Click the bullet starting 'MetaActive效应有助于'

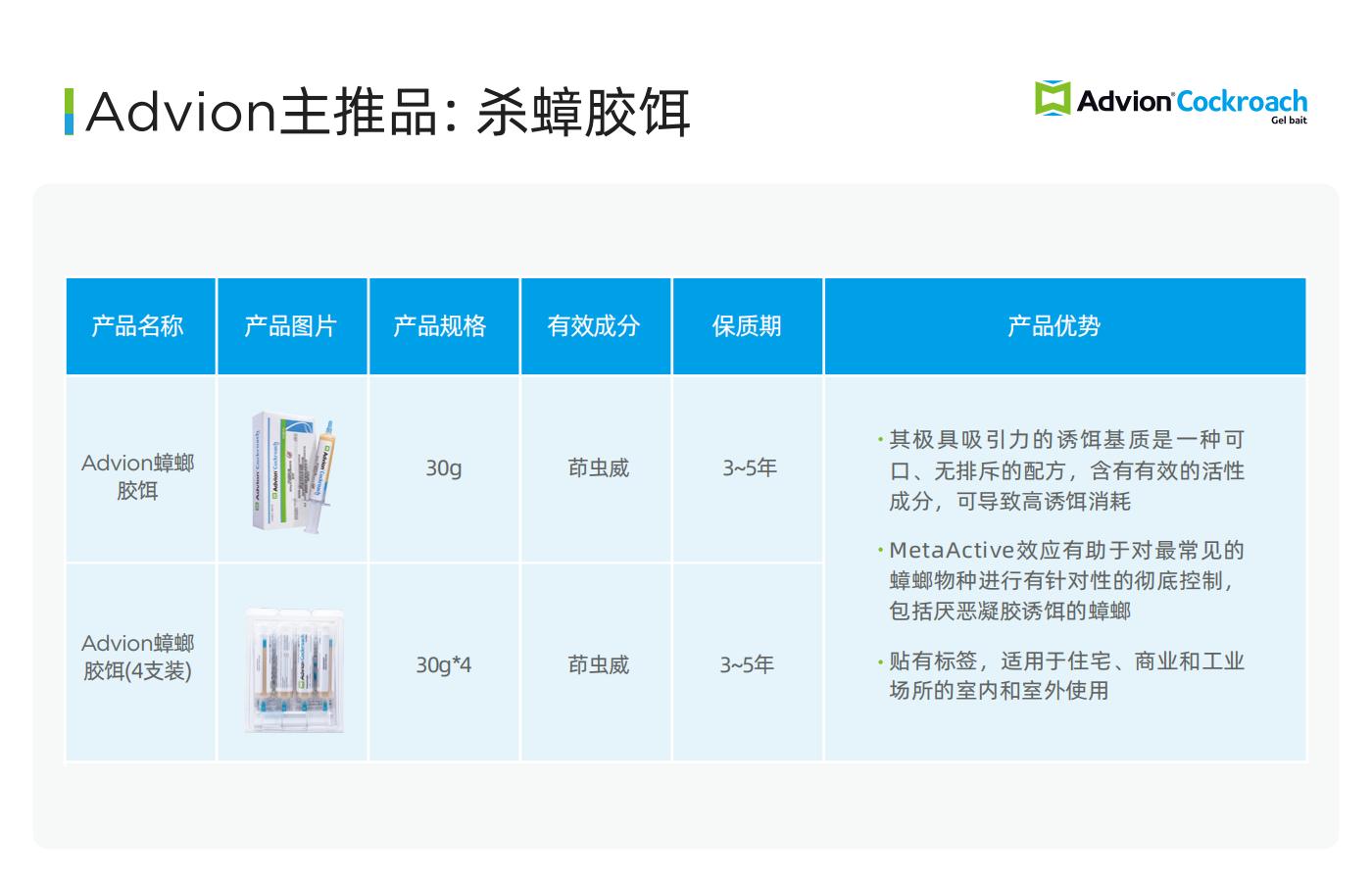[x=1061, y=580]
